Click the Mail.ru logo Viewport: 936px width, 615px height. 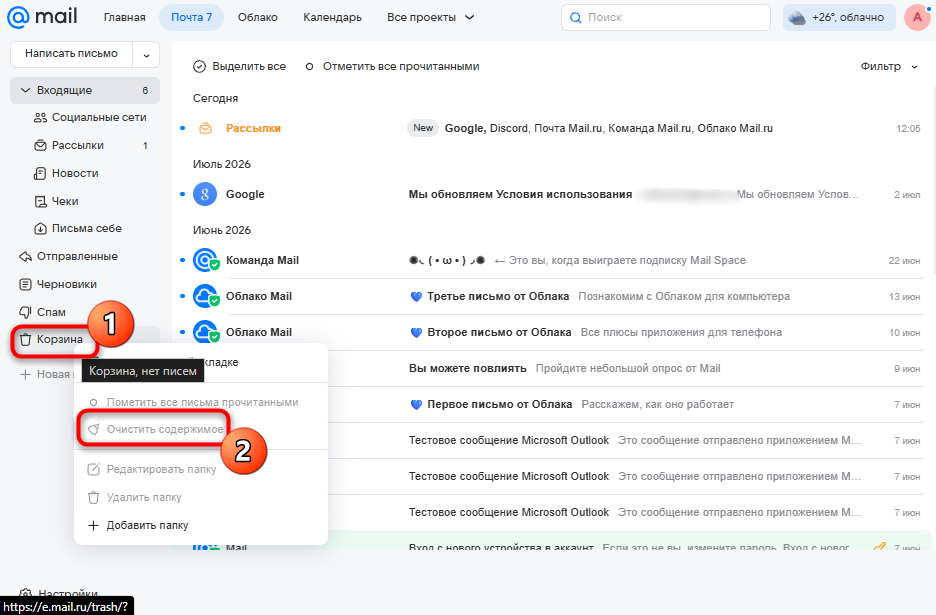point(42,17)
